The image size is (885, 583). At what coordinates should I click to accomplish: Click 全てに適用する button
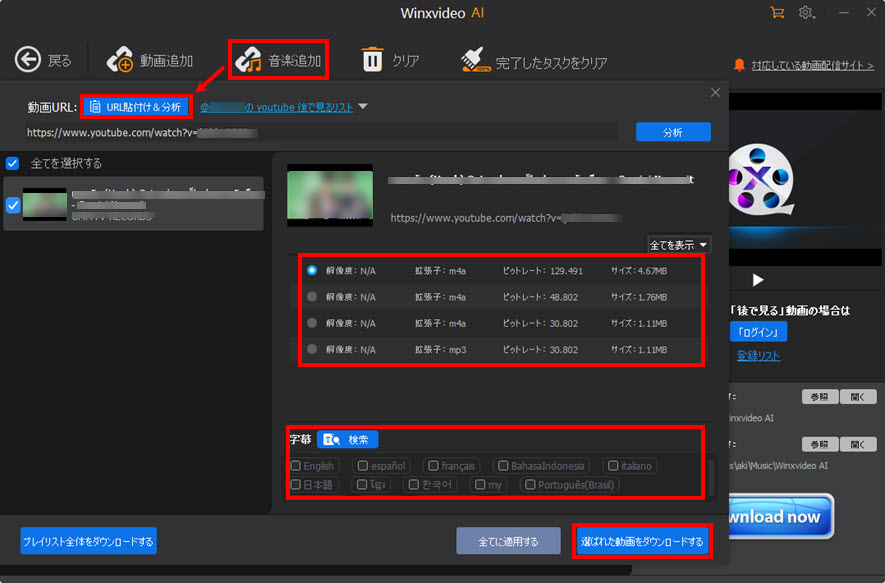(508, 541)
